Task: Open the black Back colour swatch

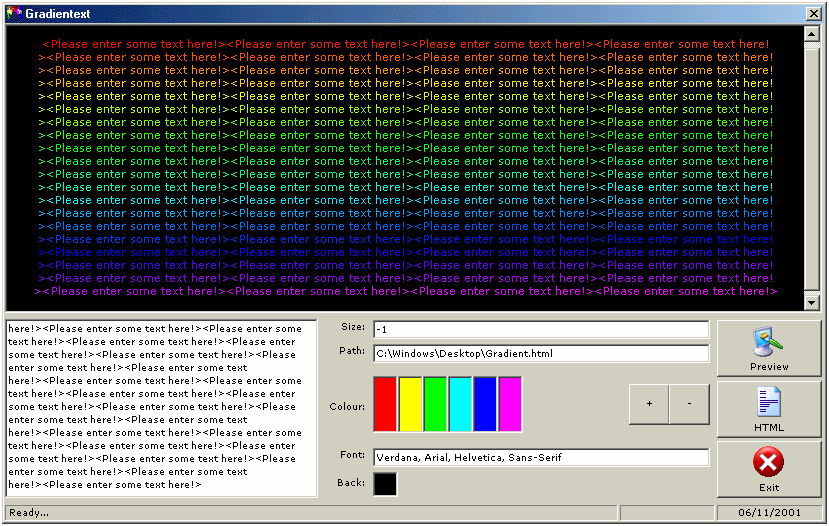Action: click(385, 484)
